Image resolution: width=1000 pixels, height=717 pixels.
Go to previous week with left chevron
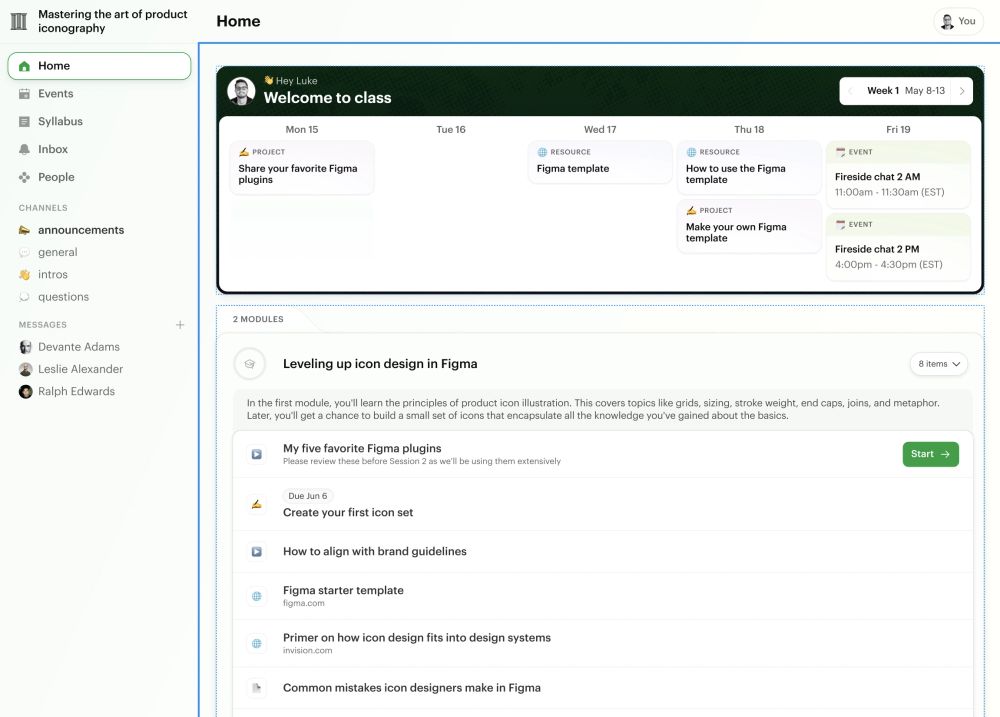(x=851, y=91)
